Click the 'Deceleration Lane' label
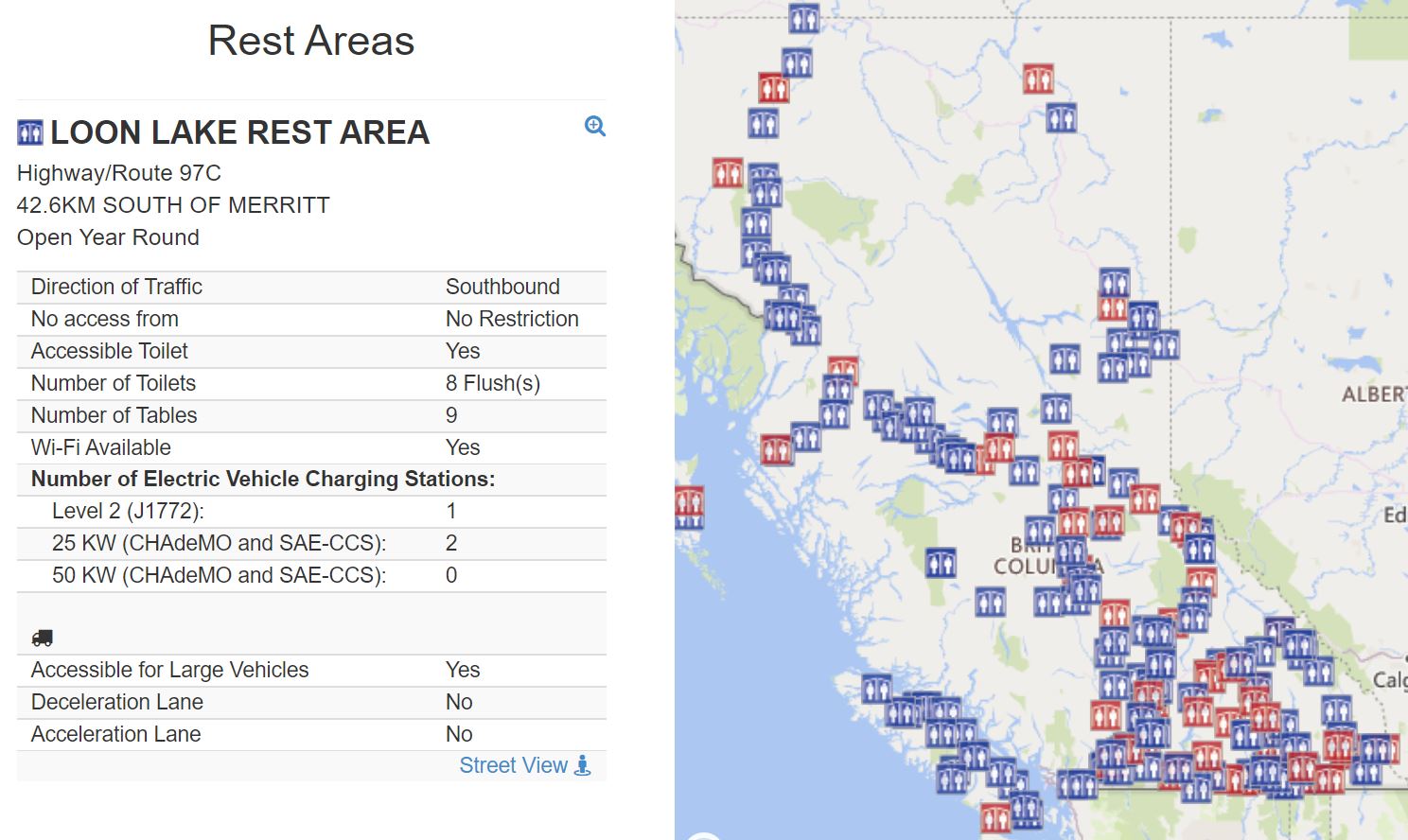Image resolution: width=1408 pixels, height=840 pixels. pos(117,702)
